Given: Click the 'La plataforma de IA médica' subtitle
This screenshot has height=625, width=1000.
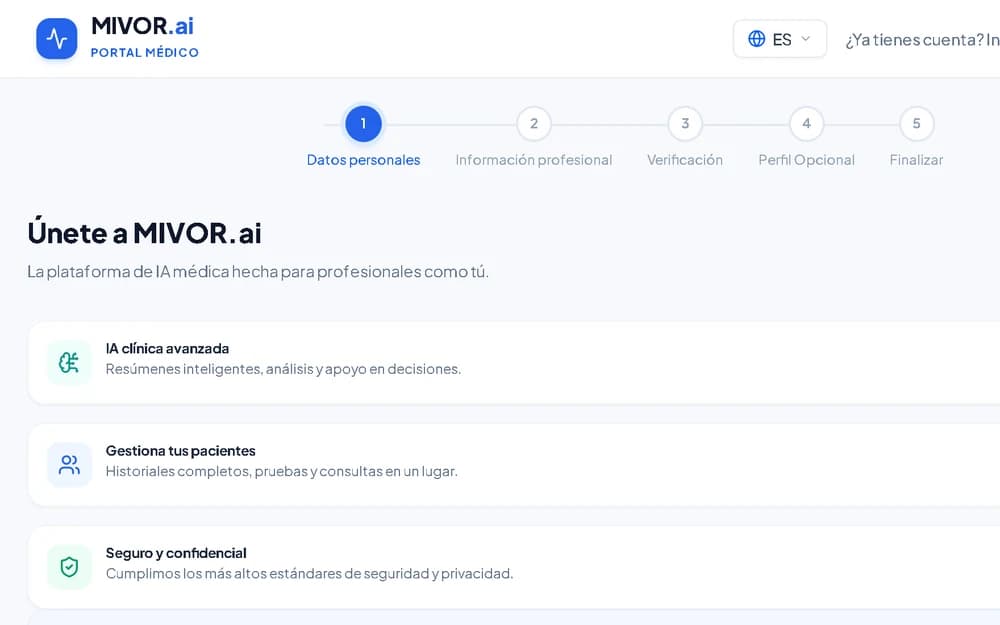Looking at the screenshot, I should 258,272.
